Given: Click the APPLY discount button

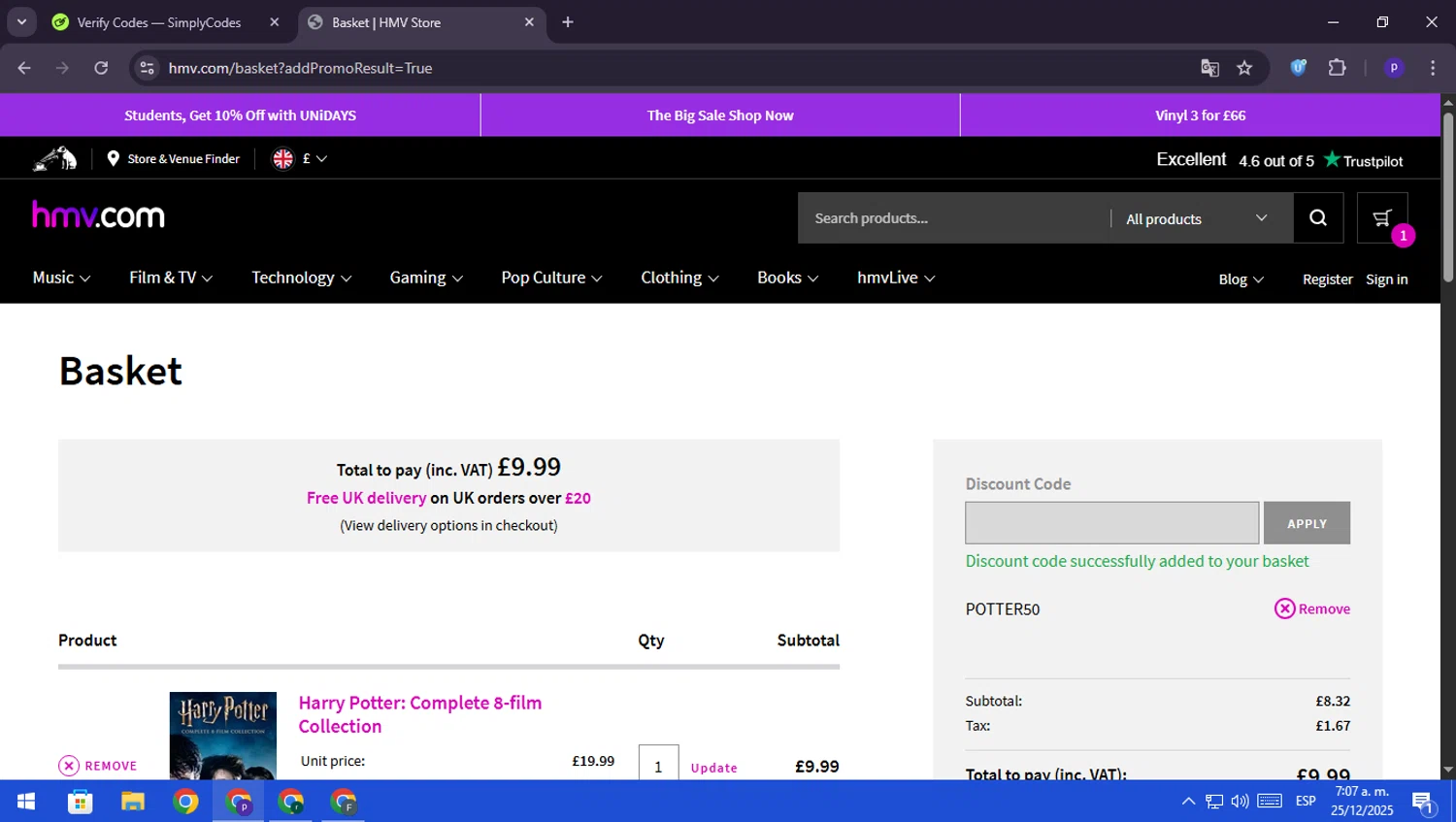Looking at the screenshot, I should [x=1307, y=523].
